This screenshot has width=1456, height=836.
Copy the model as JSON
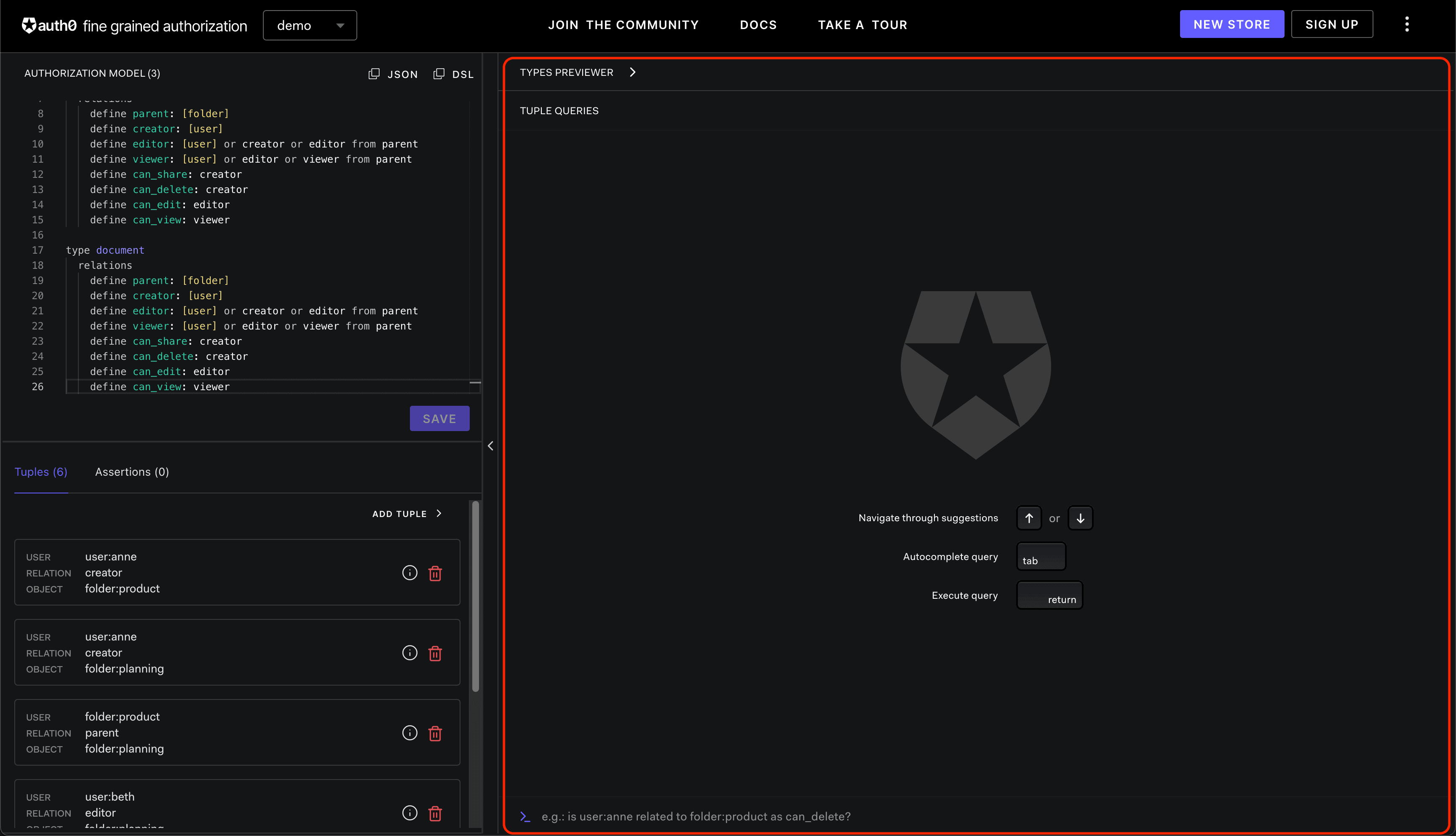pyautogui.click(x=393, y=74)
